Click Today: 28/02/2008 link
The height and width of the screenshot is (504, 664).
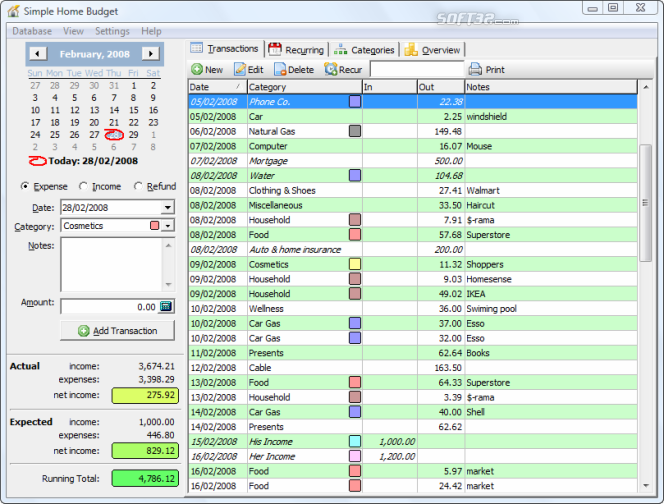pyautogui.click(x=92, y=160)
